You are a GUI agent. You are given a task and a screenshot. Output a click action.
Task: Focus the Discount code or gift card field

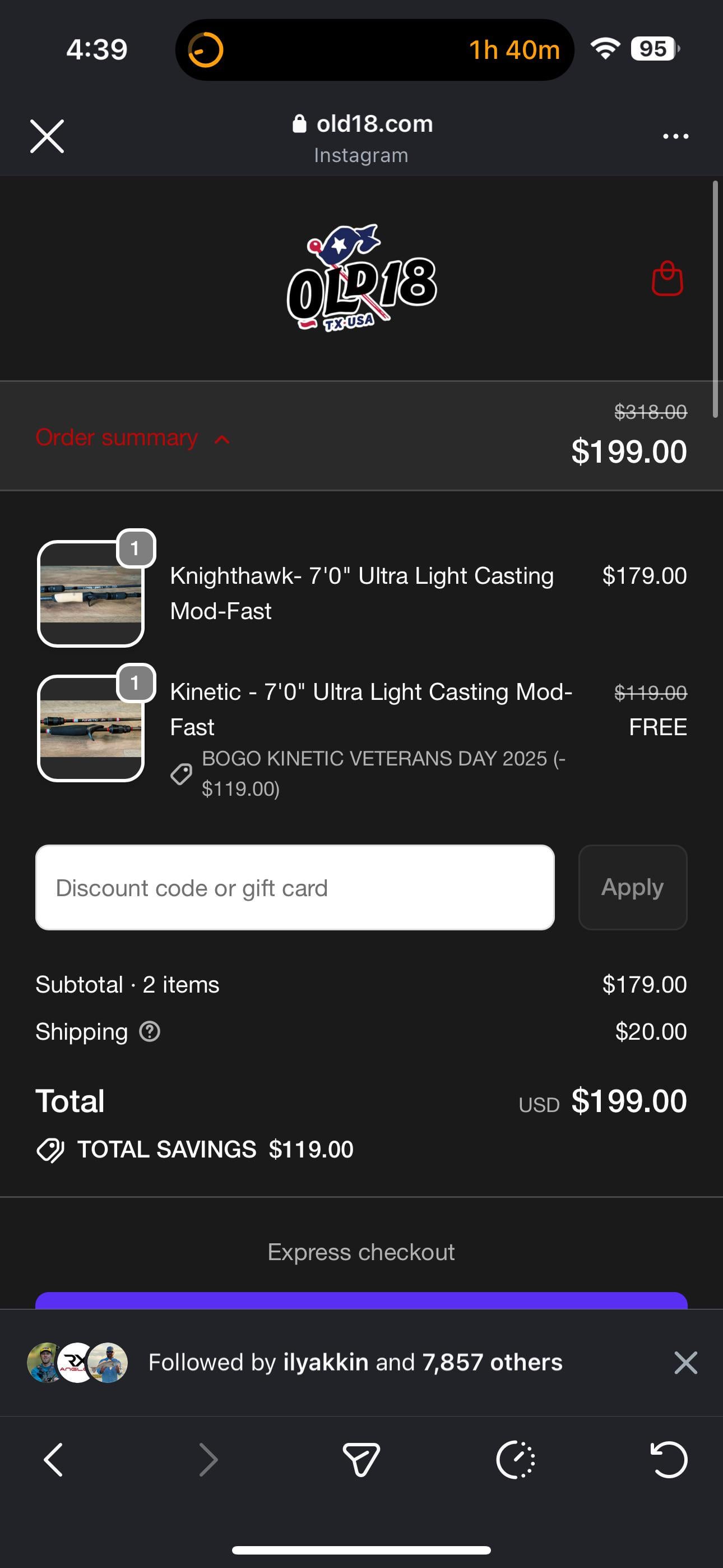[x=295, y=888]
